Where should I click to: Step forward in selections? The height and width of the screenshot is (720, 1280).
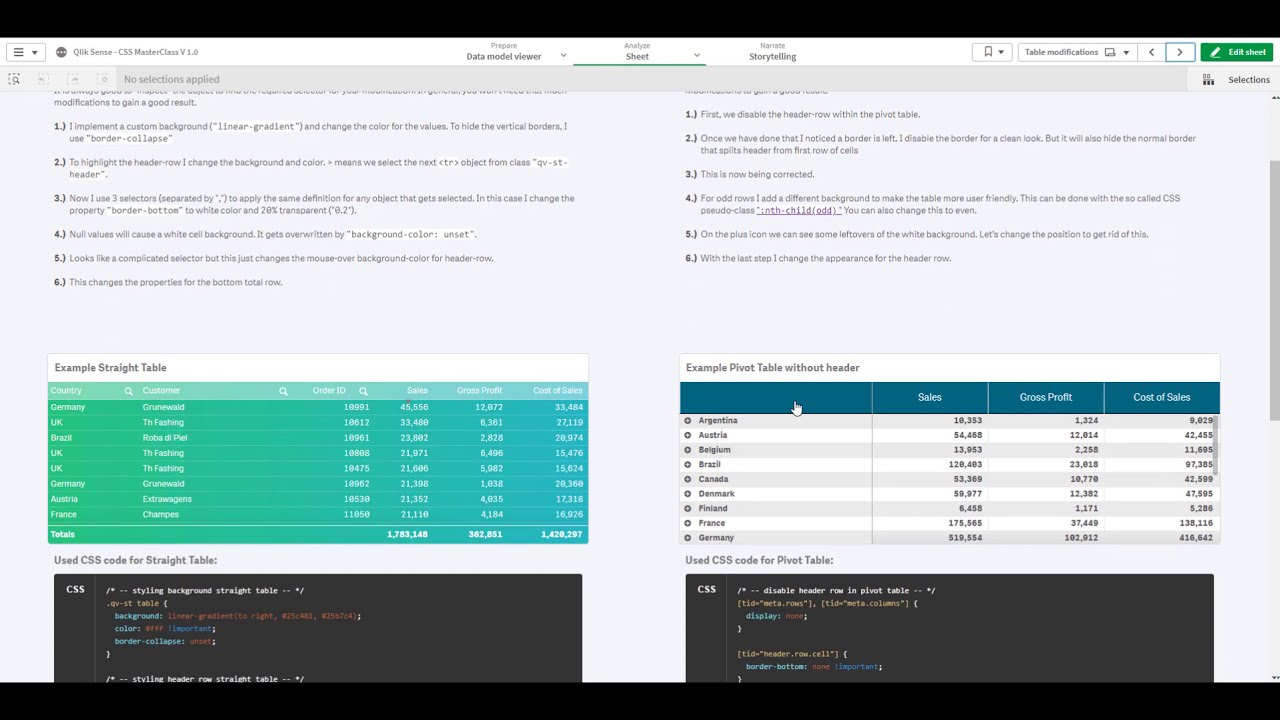[72, 79]
